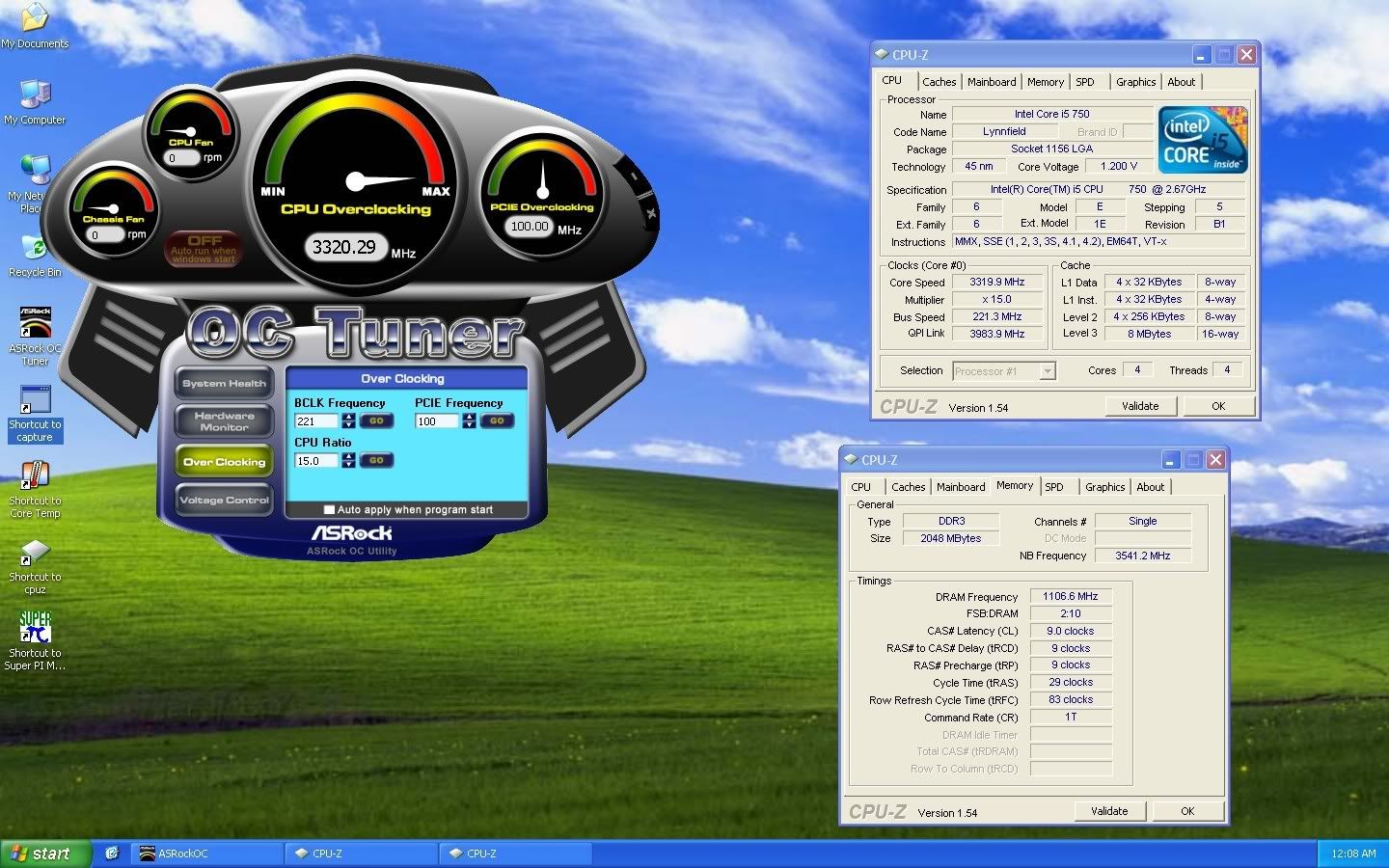Open SPD tab in top CPU-Z window

pyautogui.click(x=1085, y=82)
